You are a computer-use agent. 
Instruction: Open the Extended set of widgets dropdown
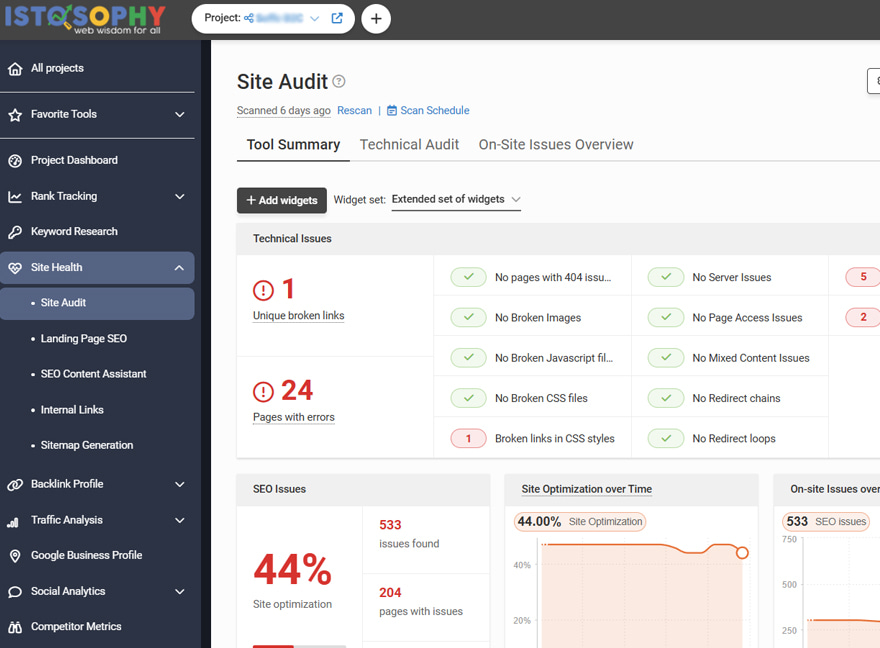coord(456,200)
